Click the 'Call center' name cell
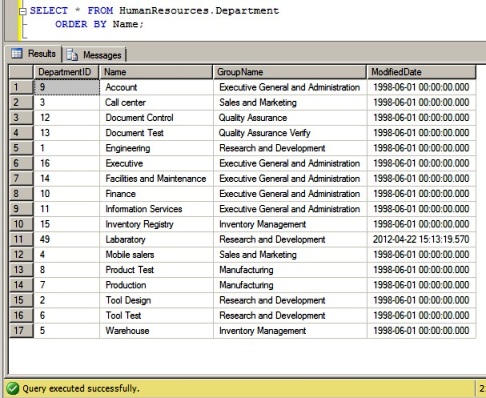 point(156,103)
